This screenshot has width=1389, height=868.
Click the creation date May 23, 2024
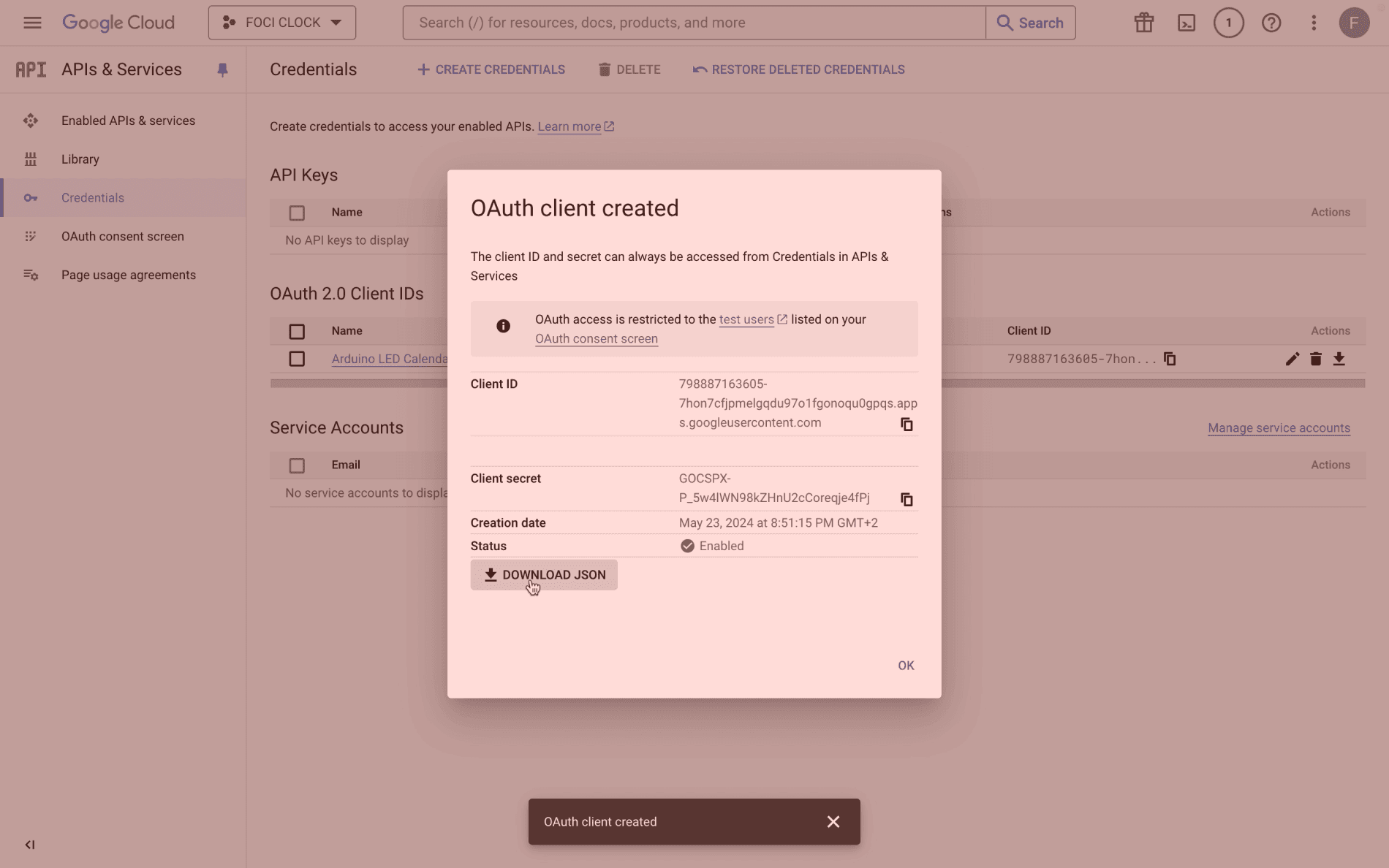coord(779,523)
